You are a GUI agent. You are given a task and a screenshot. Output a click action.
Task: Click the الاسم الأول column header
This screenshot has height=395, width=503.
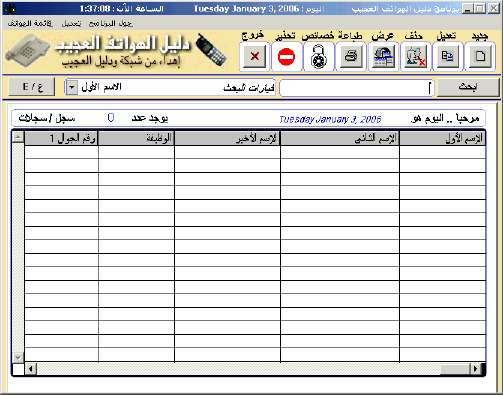tap(442, 138)
